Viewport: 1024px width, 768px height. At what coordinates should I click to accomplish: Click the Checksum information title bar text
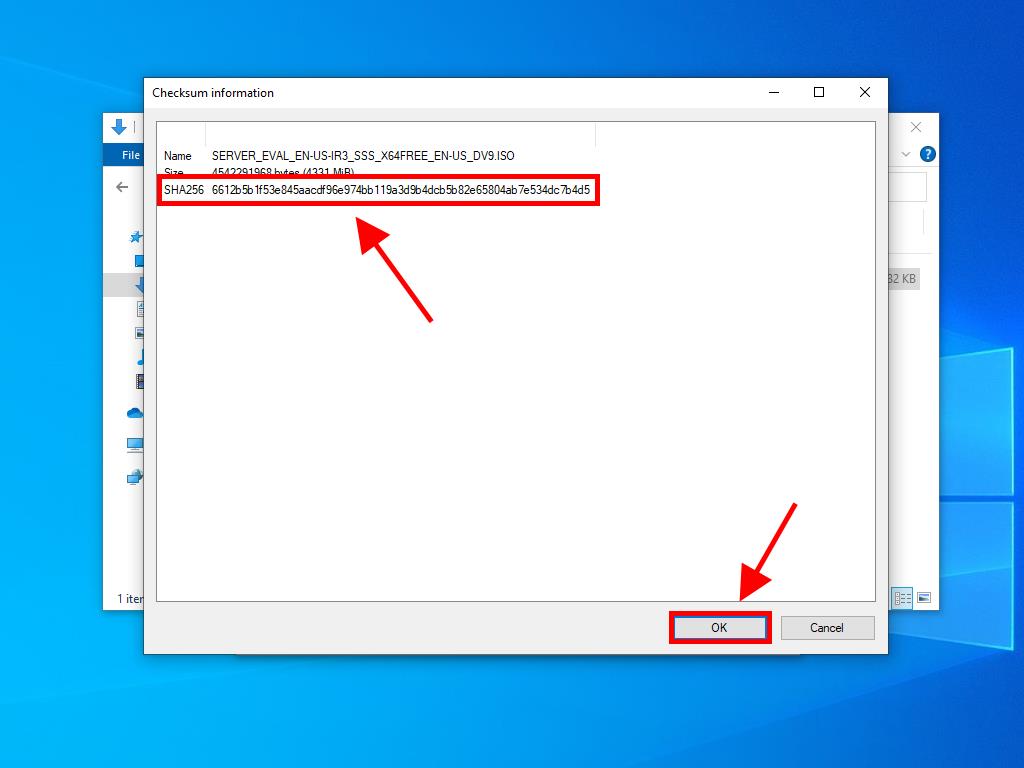pos(213,93)
